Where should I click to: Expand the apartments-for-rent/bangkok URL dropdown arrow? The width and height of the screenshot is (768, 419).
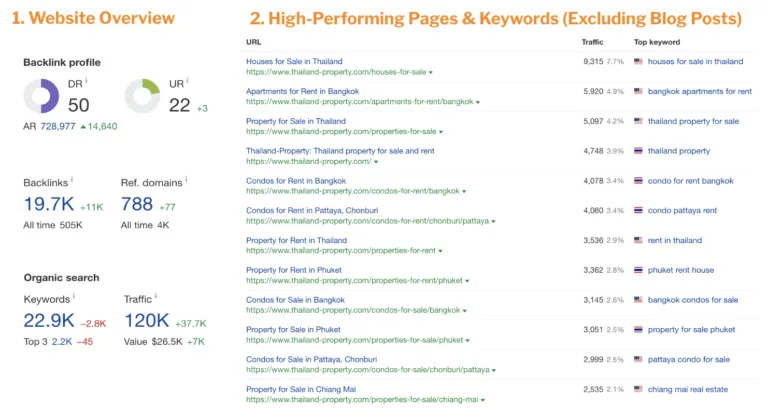478,102
